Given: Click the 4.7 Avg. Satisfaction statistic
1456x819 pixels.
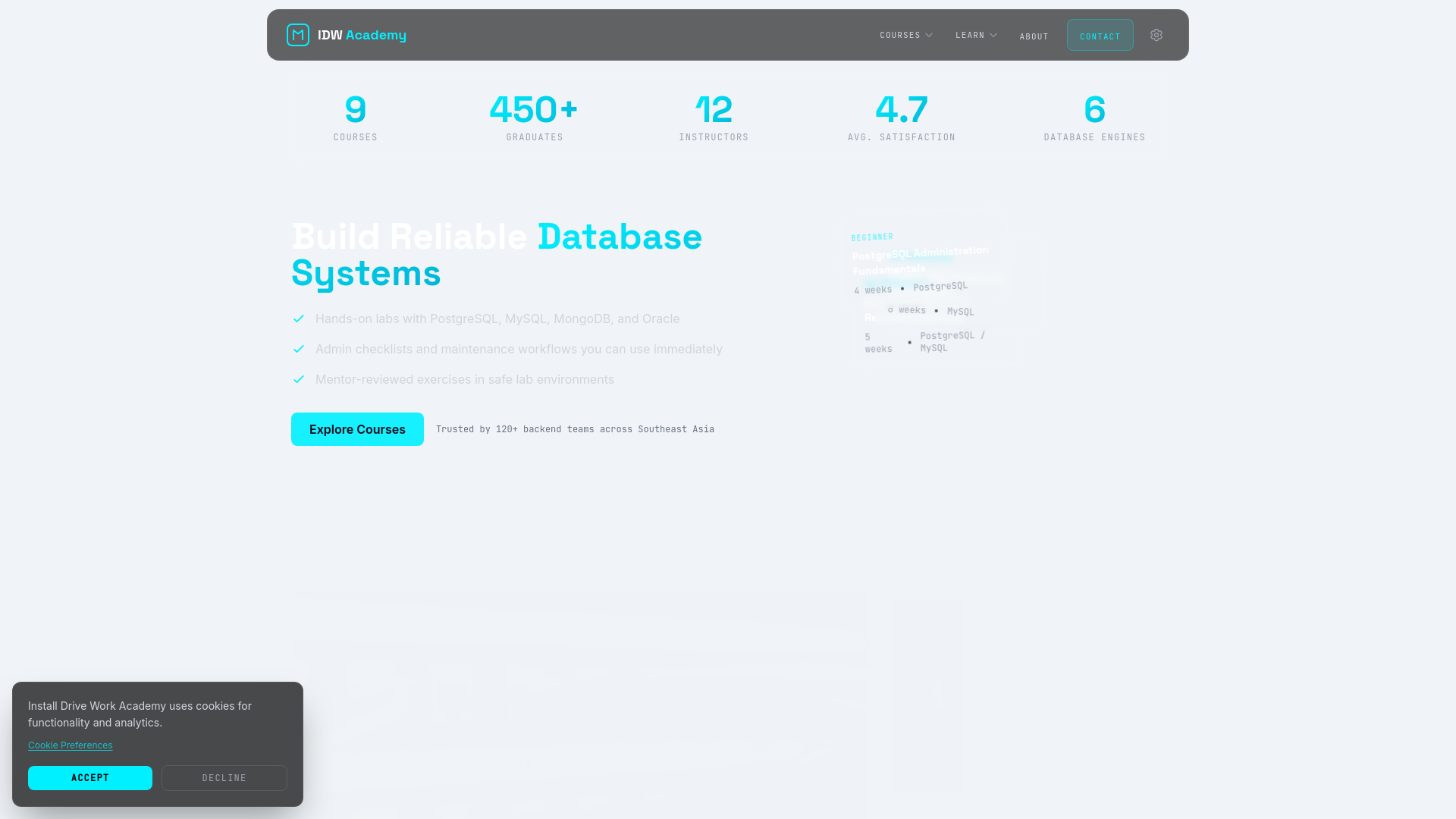Looking at the screenshot, I should 902,118.
